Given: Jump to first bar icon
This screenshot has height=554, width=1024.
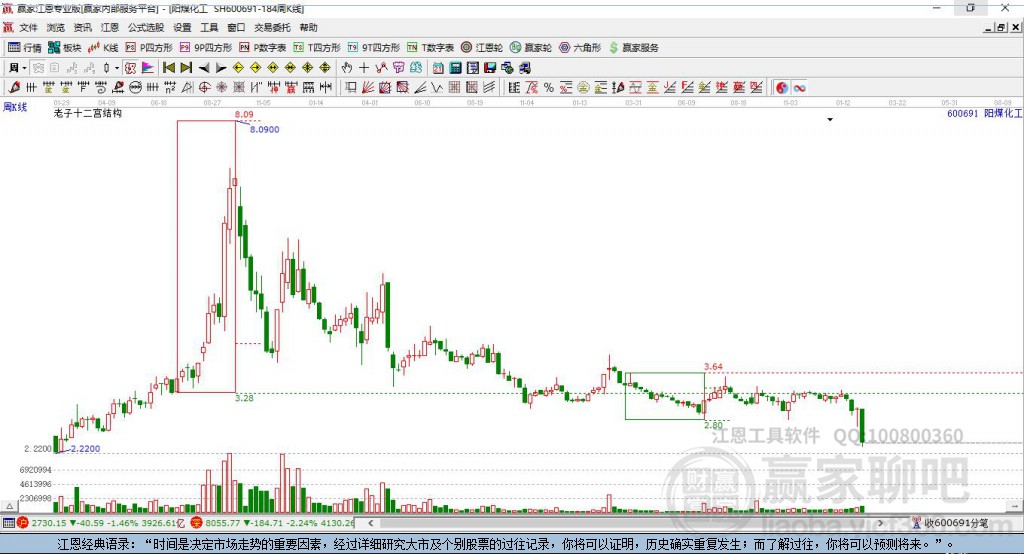Looking at the screenshot, I should 169,68.
